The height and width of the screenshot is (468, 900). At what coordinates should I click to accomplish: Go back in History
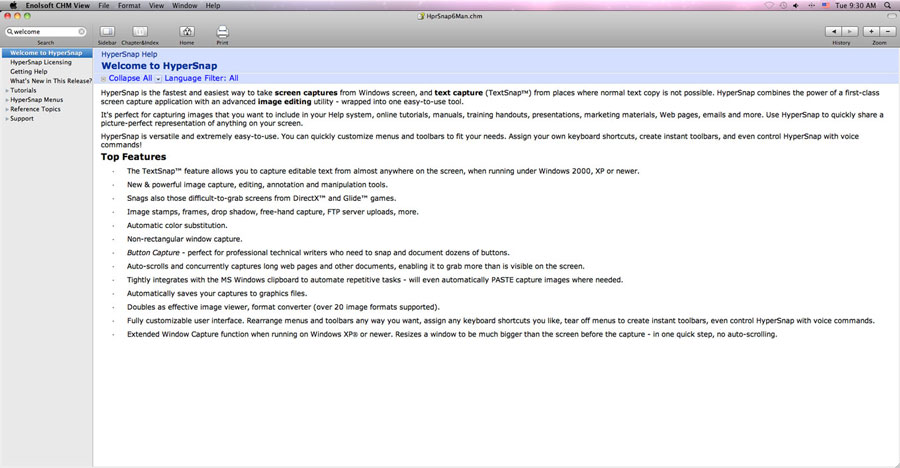coord(833,32)
